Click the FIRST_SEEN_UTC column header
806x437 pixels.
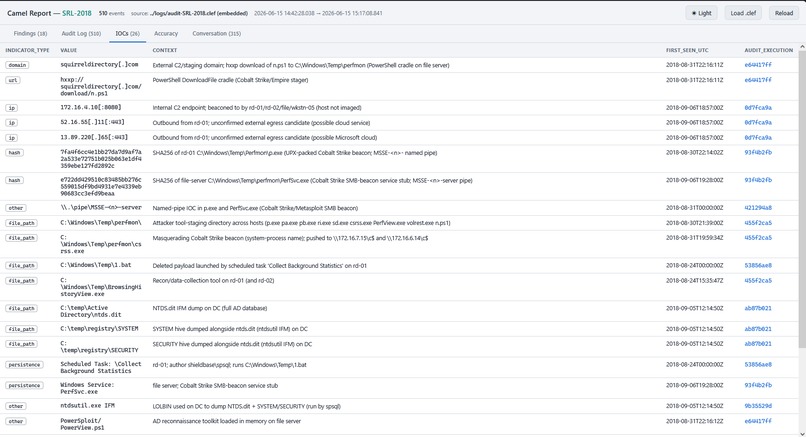coord(687,50)
